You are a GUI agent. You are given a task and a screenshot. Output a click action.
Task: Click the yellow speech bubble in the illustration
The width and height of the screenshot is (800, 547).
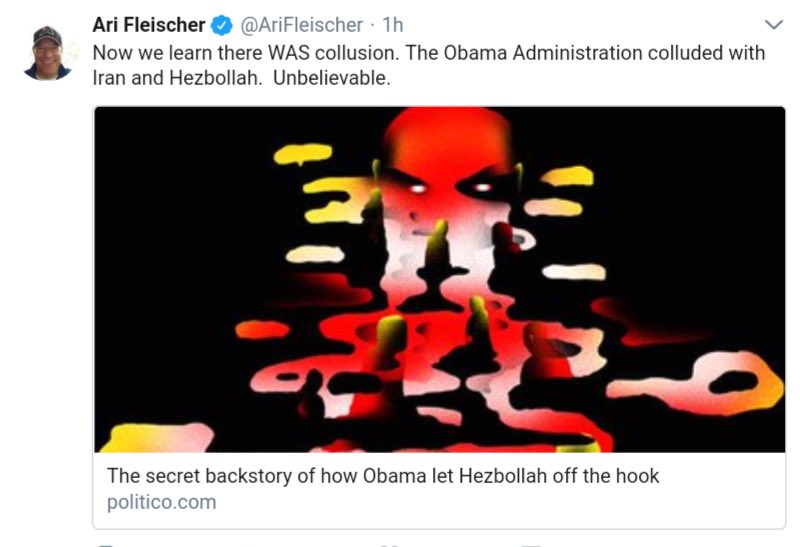point(303,154)
